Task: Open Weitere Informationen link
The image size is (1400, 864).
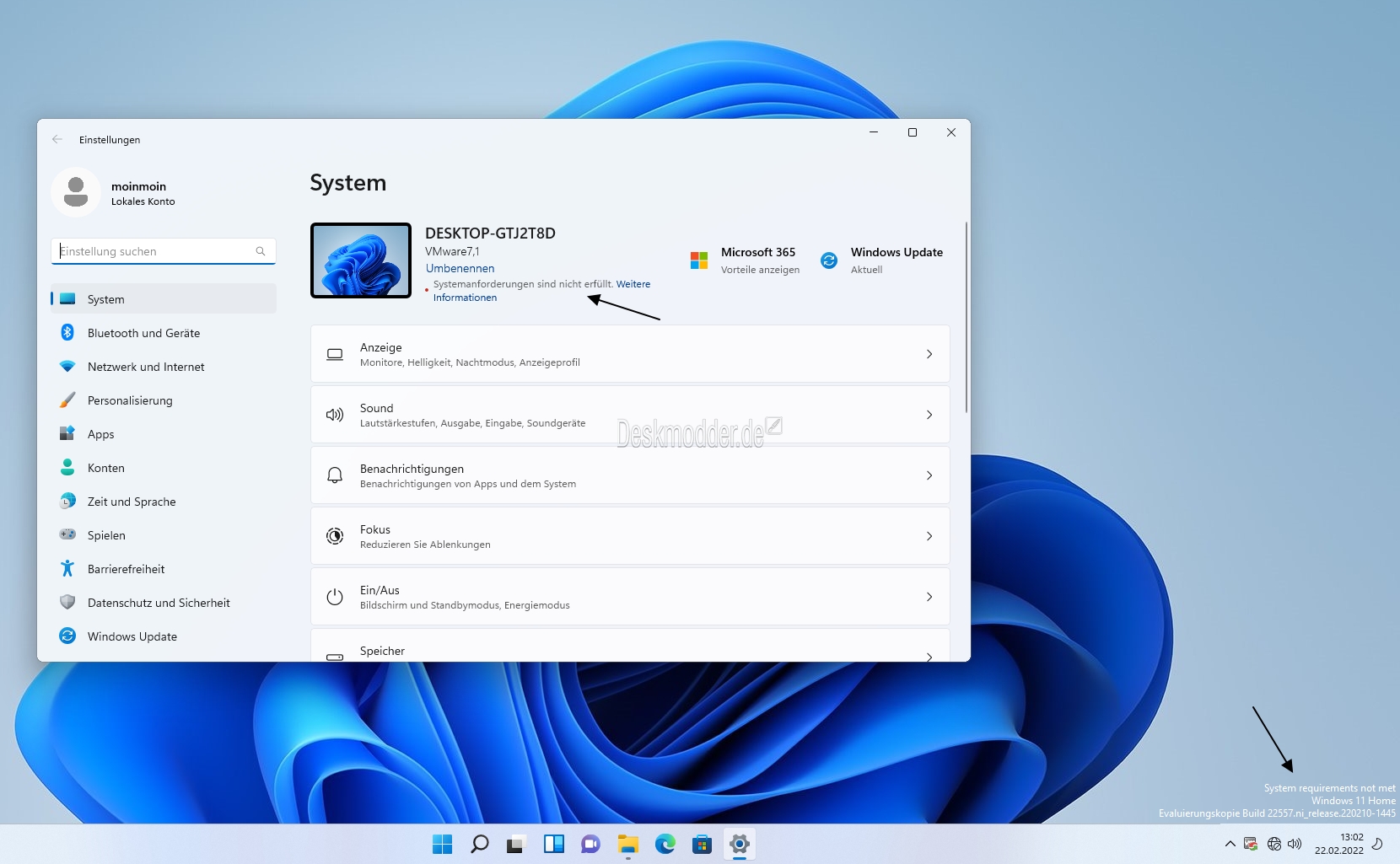Action: coord(541,291)
